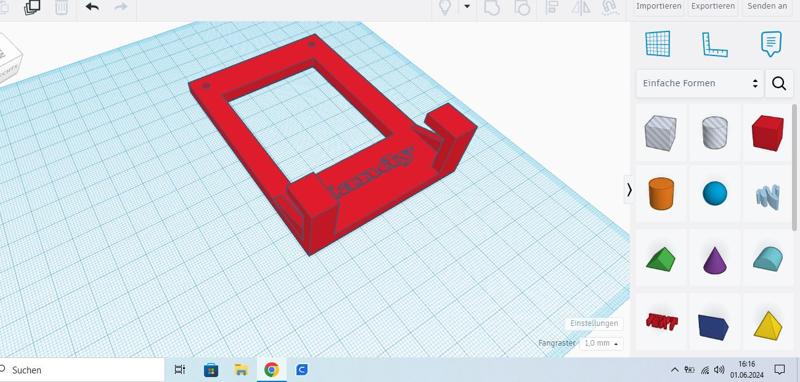The width and height of the screenshot is (800, 382).
Task: Click the Align tool icon
Action: (552, 7)
